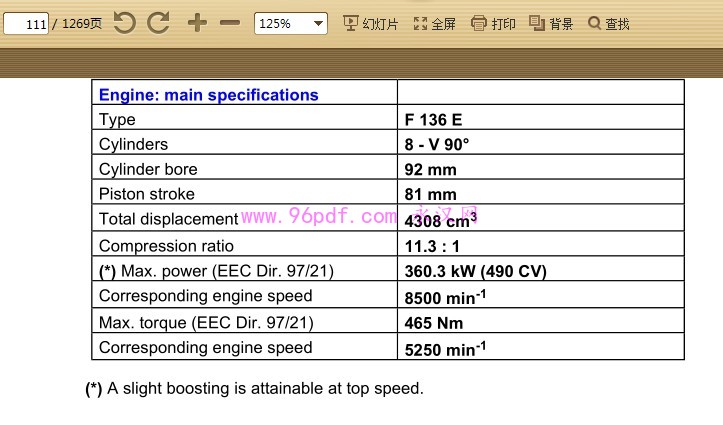Open the 125% zoom dropdown
The width and height of the screenshot is (723, 425).
[290, 24]
